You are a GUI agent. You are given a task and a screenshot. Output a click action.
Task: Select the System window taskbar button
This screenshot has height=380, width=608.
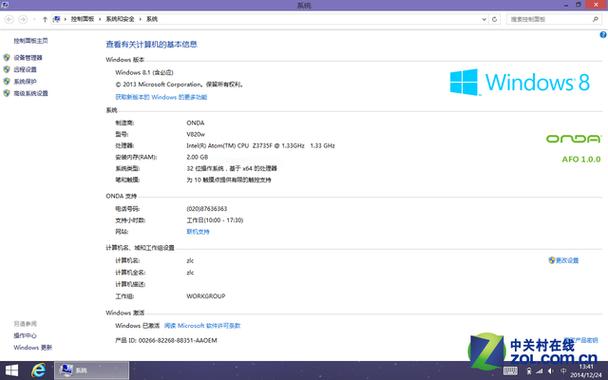(x=92, y=370)
